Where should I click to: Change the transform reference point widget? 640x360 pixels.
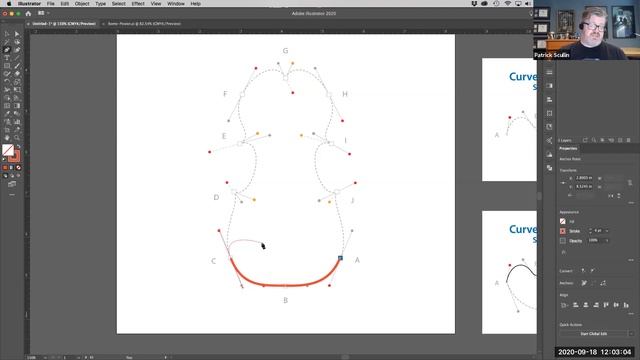[x=563, y=182]
